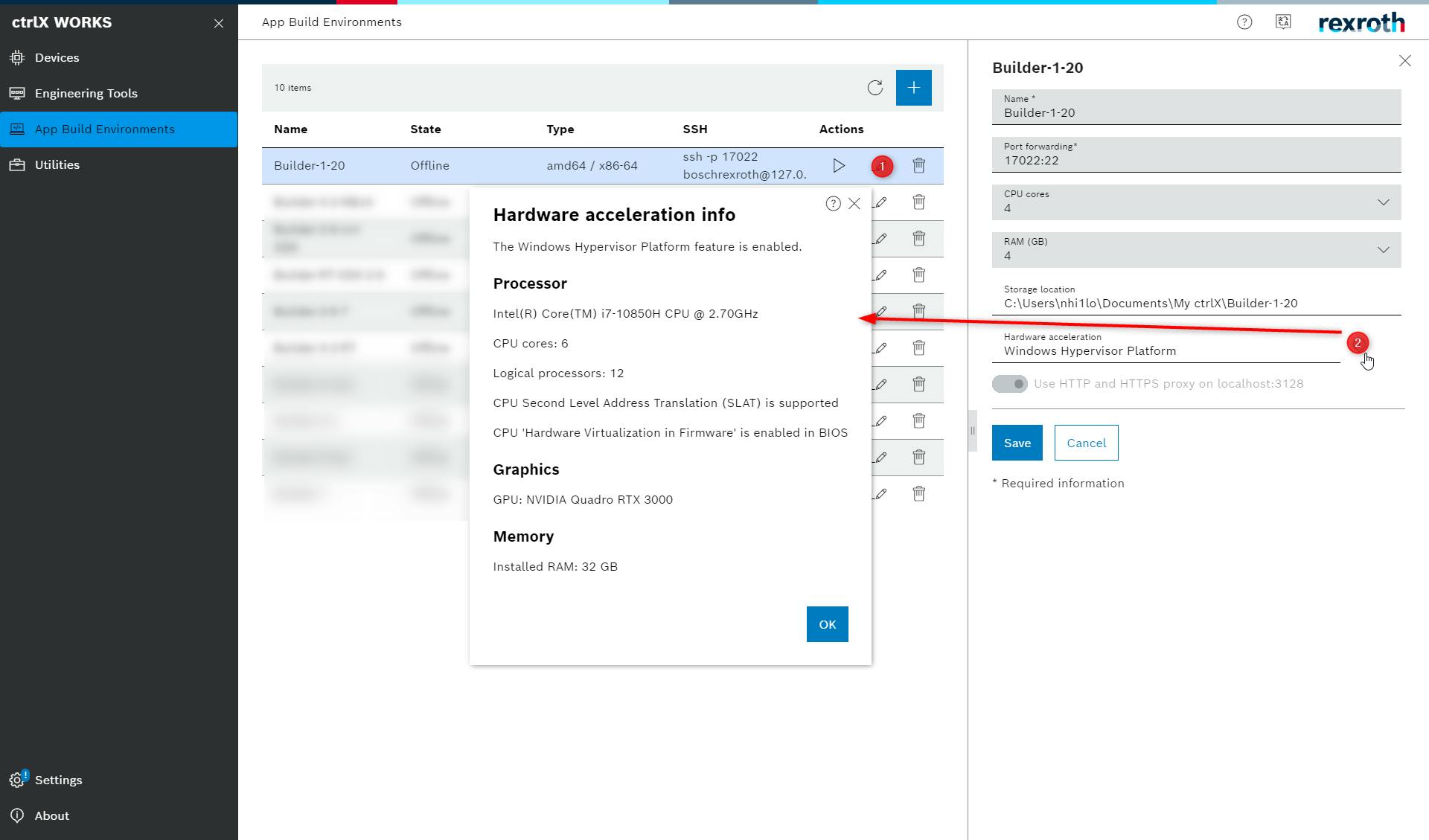Image resolution: width=1429 pixels, height=840 pixels.
Task: Open the Devices menu item
Action: point(57,57)
